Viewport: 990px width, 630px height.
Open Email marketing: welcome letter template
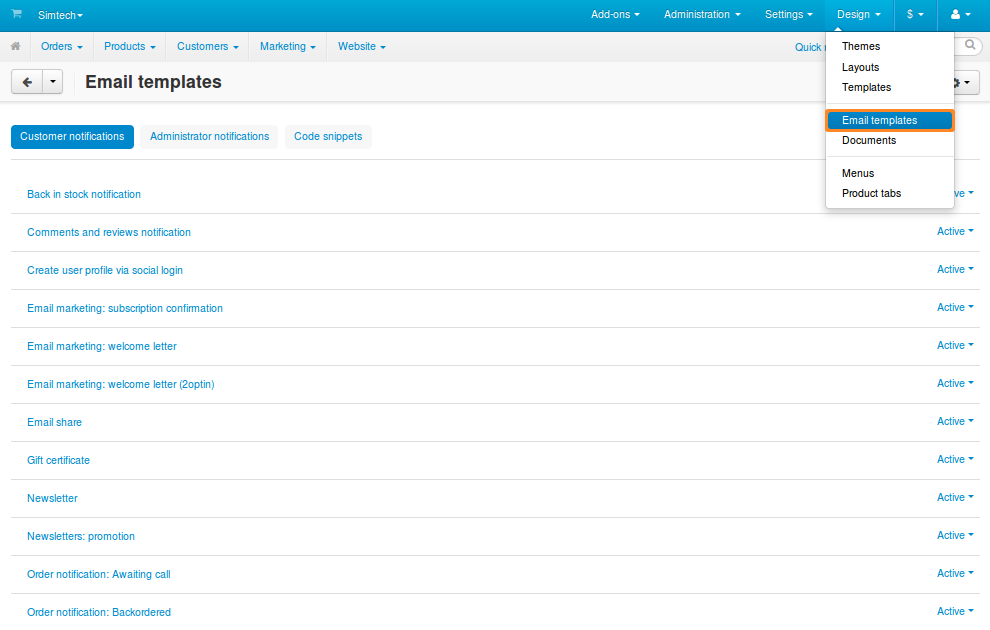[x=102, y=346]
